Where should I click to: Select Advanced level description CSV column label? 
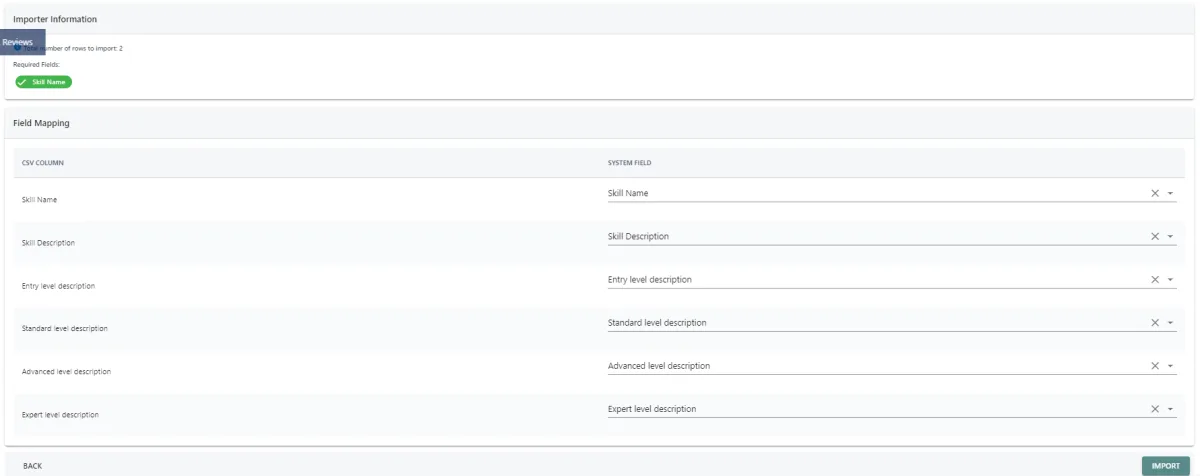click(x=66, y=371)
